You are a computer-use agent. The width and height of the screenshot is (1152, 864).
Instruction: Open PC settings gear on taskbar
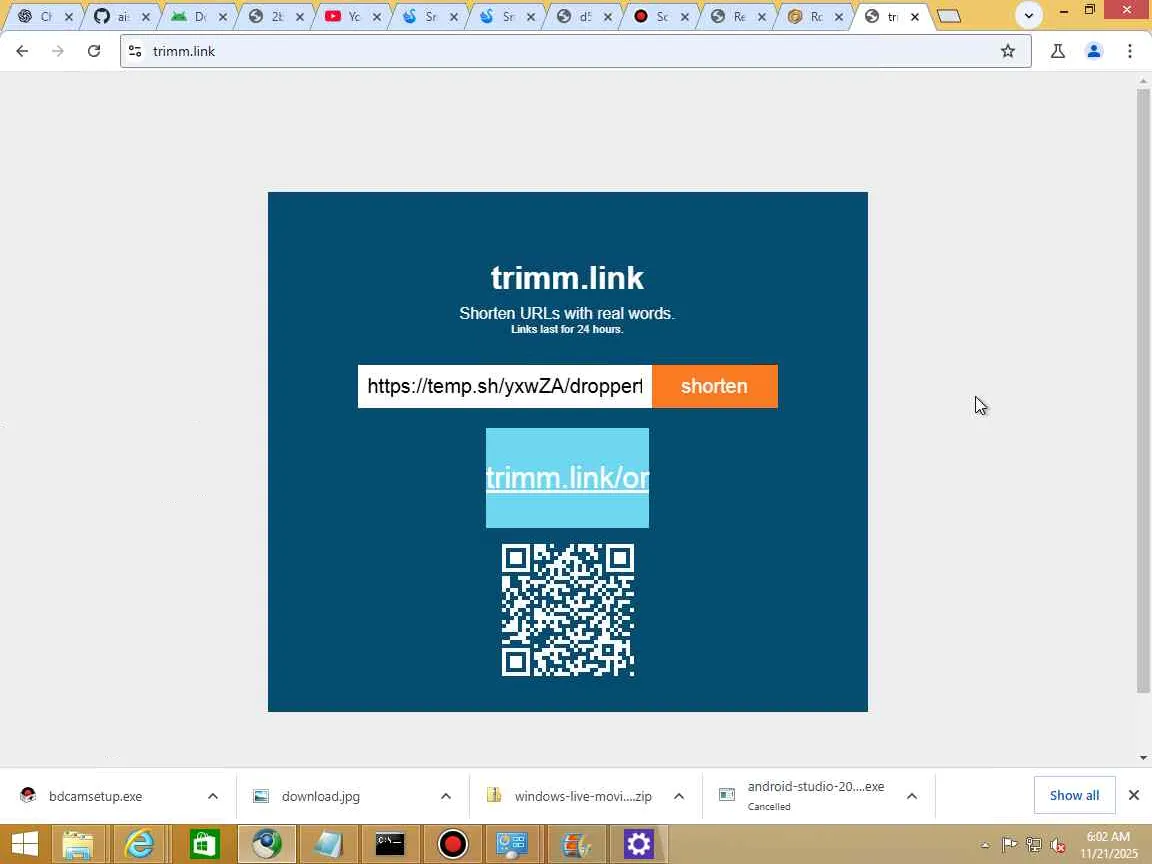pos(638,845)
